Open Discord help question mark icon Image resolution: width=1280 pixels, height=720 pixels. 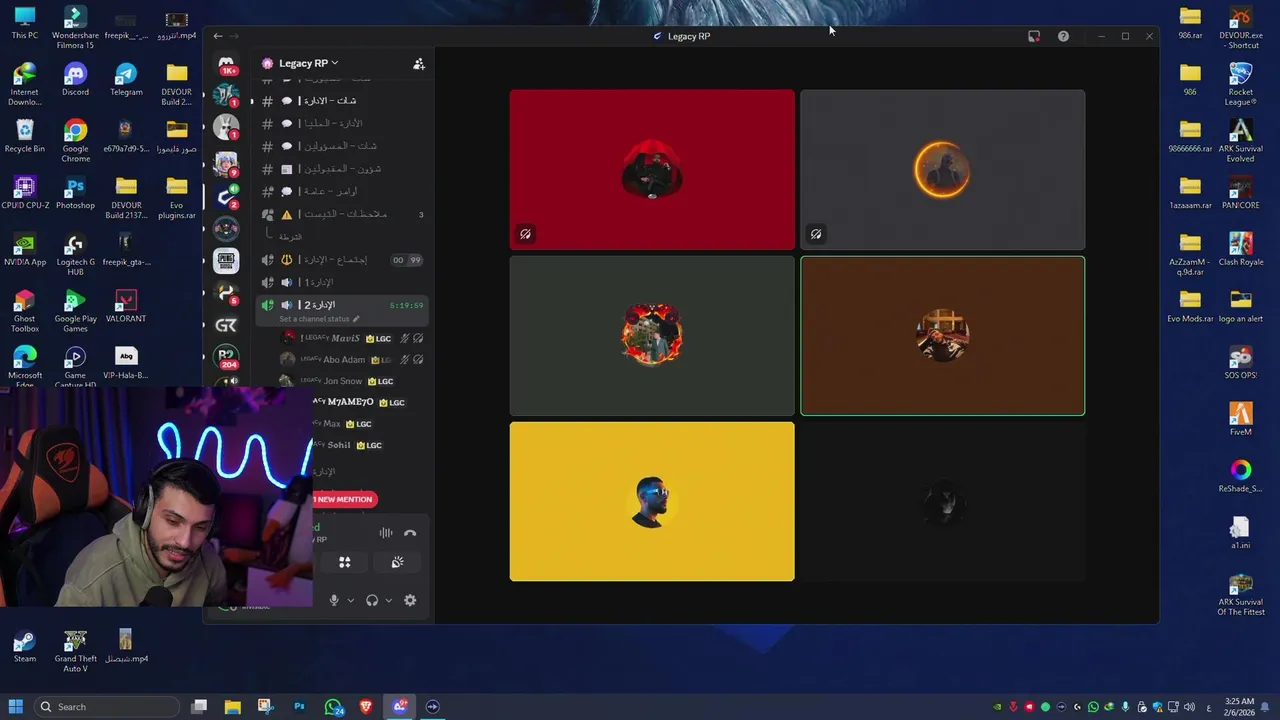[x=1063, y=36]
